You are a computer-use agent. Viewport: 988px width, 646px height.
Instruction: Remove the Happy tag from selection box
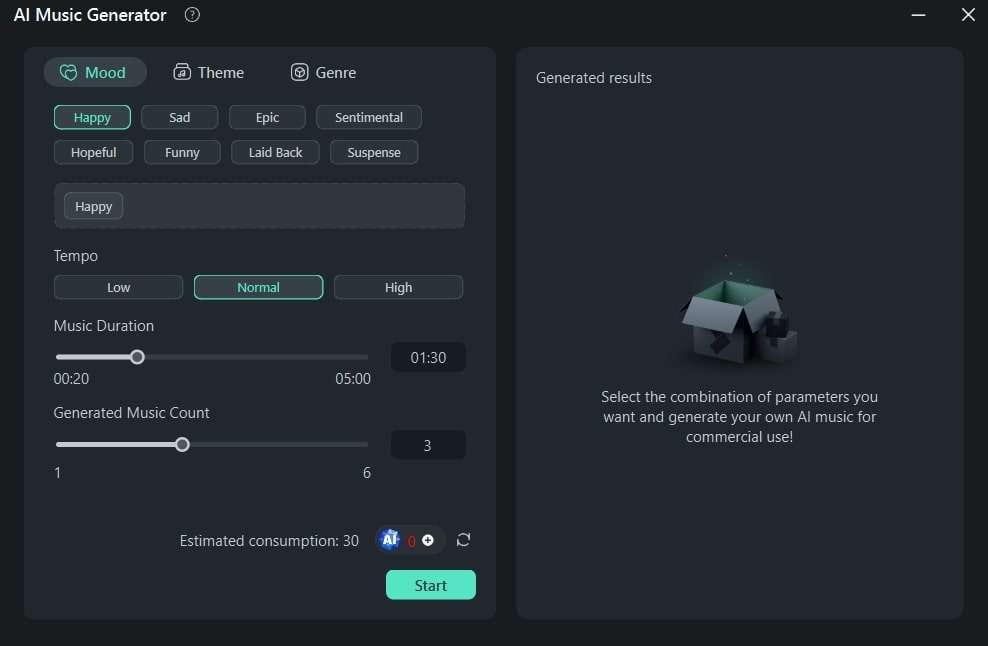[x=93, y=206]
